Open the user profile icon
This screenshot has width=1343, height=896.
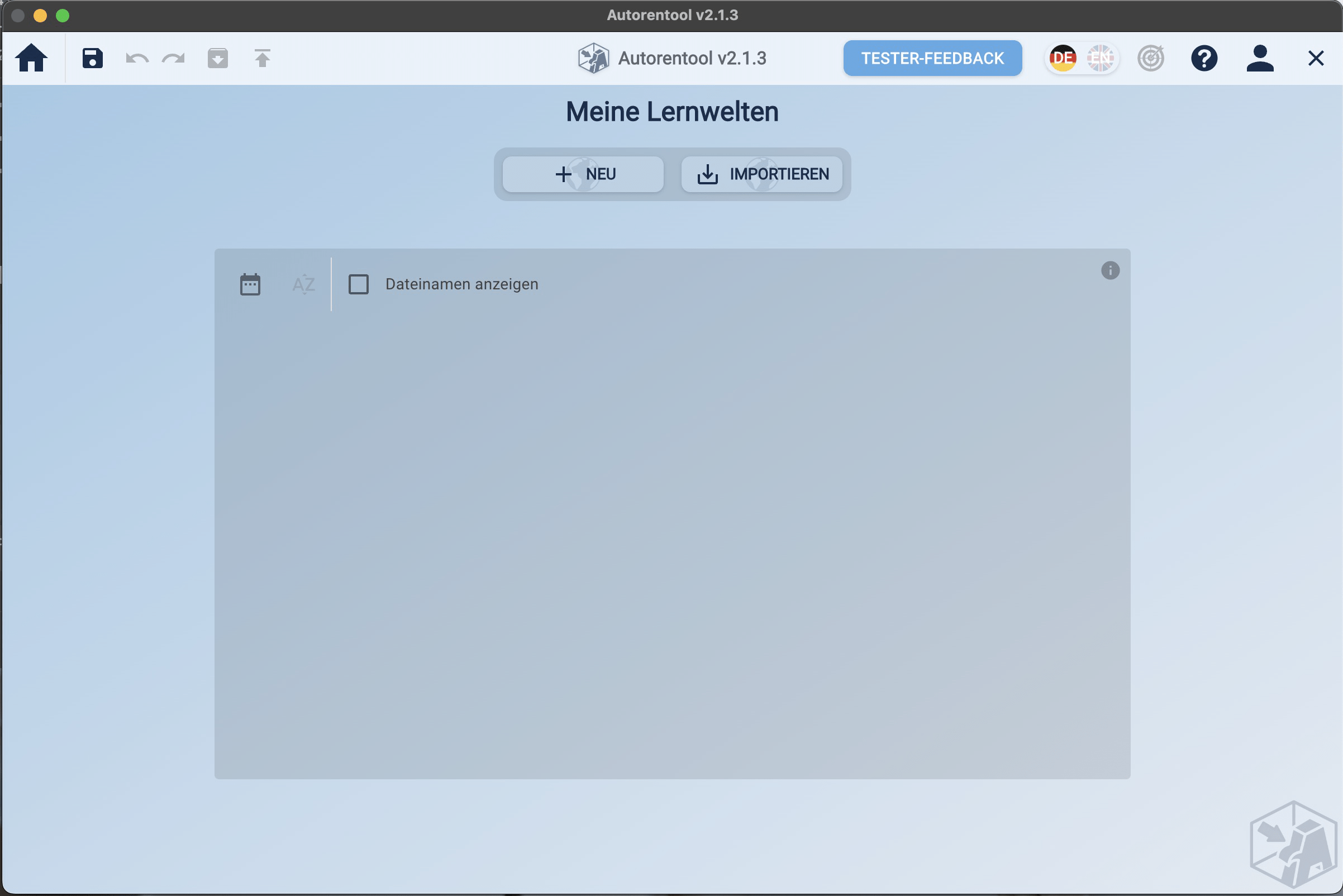tap(1260, 58)
